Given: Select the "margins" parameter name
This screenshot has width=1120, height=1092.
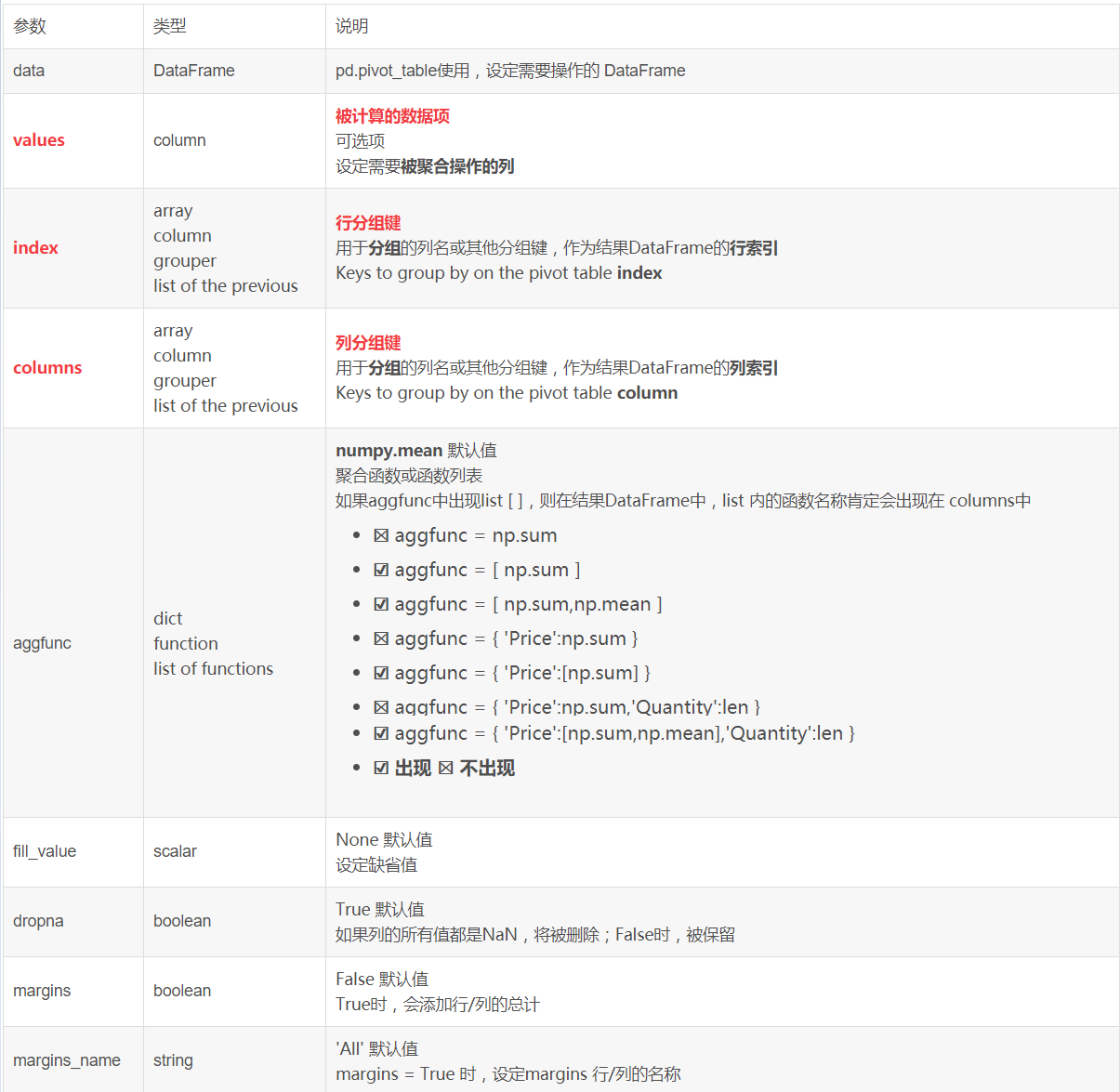Looking at the screenshot, I should click(x=42, y=991).
